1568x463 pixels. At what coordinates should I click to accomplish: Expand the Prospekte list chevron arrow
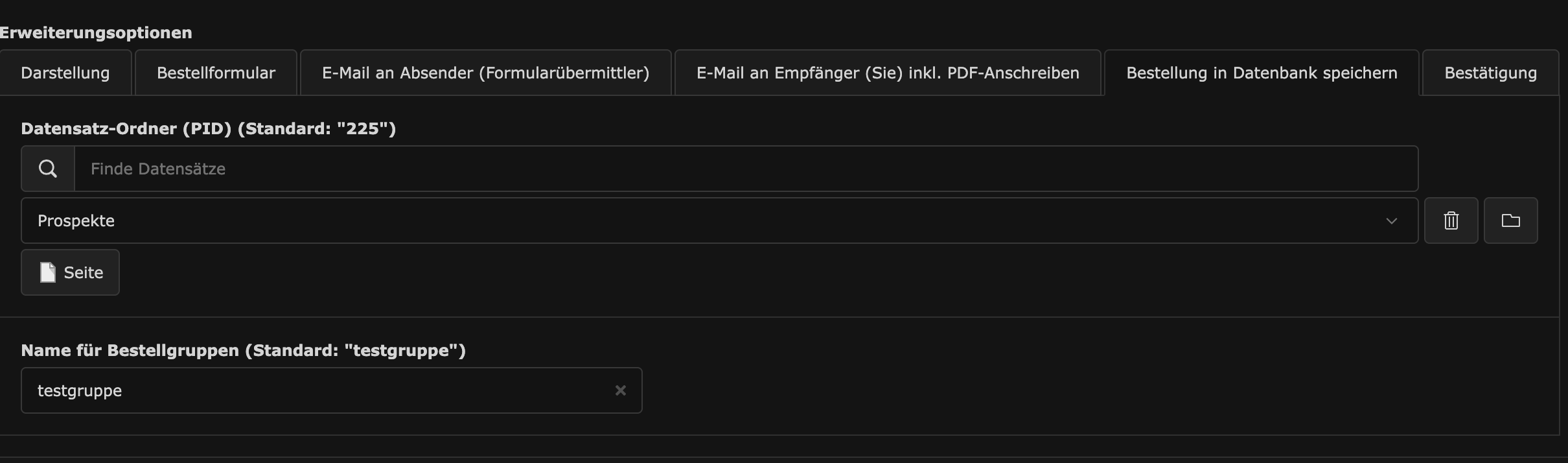pyautogui.click(x=1391, y=221)
